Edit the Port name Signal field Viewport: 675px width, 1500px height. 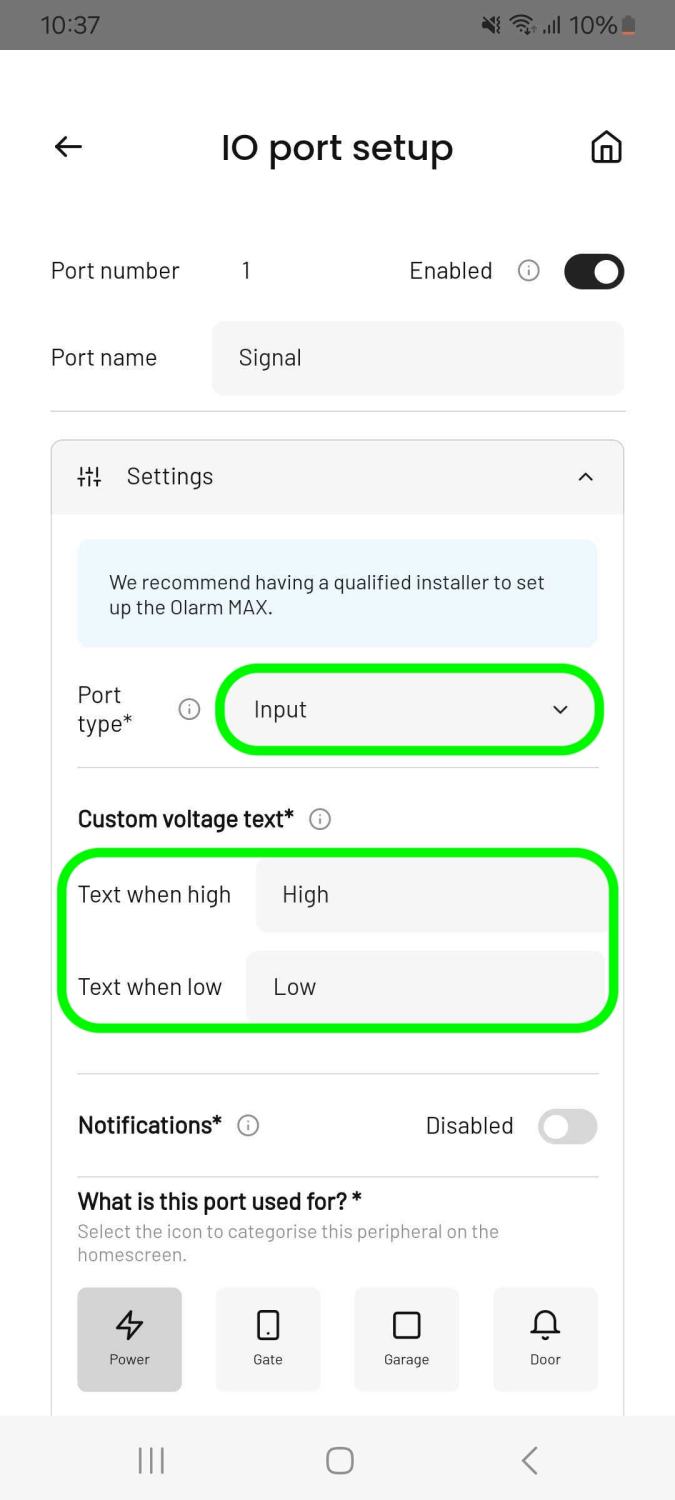[x=418, y=358]
